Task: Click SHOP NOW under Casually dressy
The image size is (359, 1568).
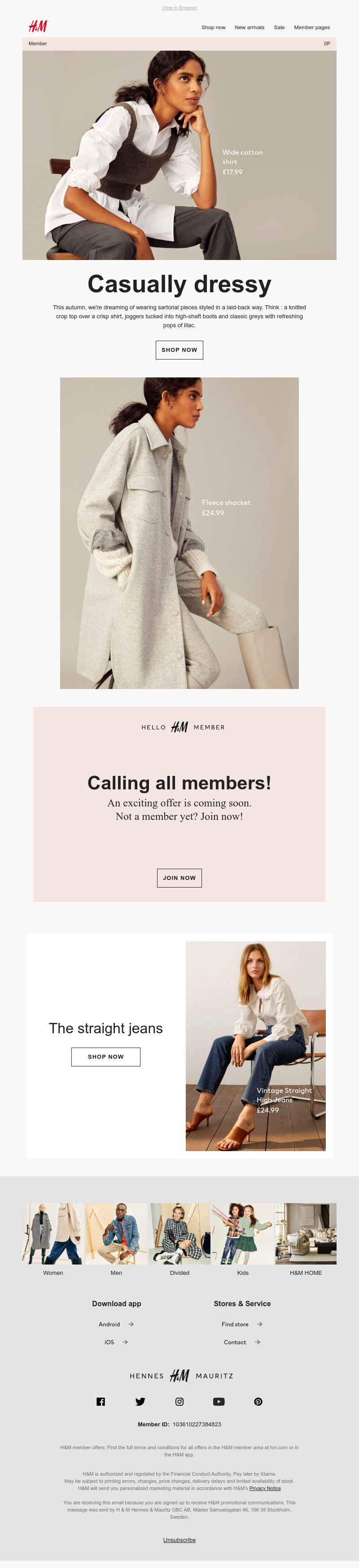Action: [179, 350]
